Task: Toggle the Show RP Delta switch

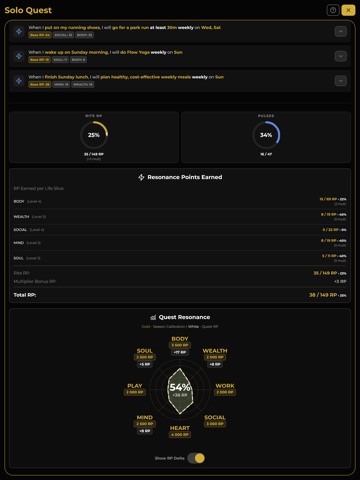Action: tap(196, 458)
